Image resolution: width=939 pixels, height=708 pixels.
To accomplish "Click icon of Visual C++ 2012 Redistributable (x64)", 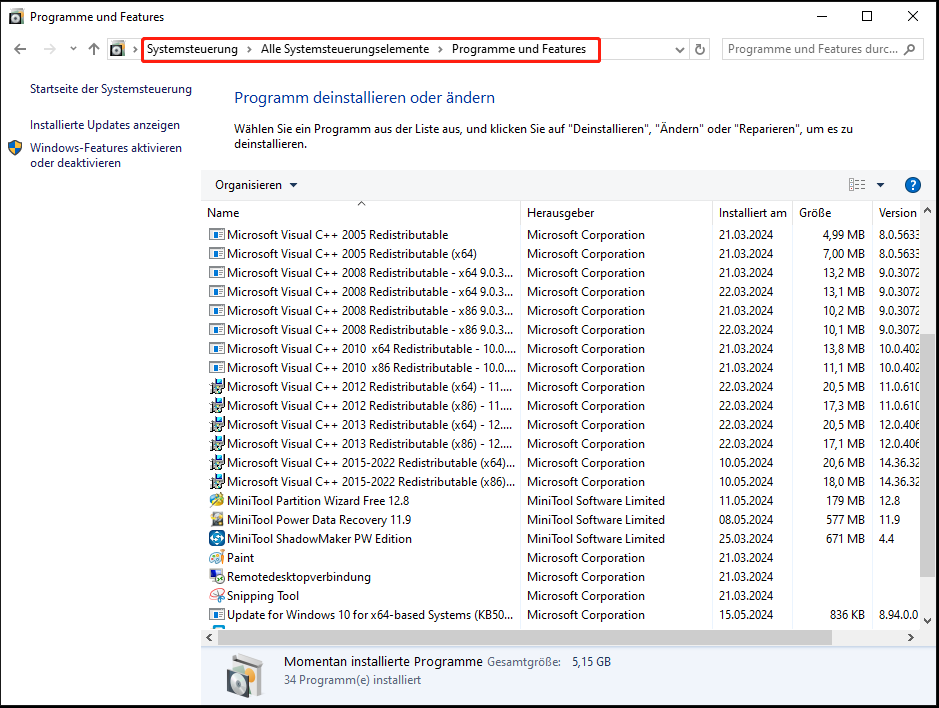I will tap(216, 386).
